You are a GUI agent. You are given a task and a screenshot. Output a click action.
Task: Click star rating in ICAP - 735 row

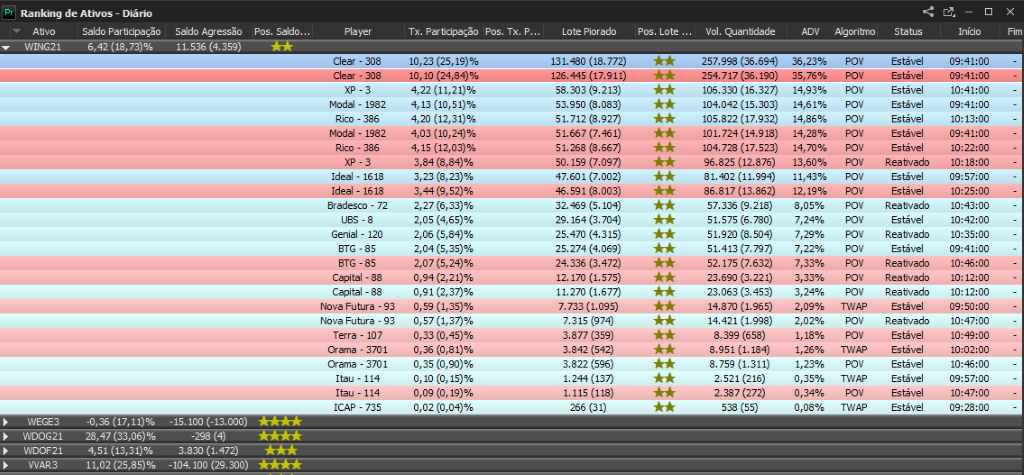[664, 407]
